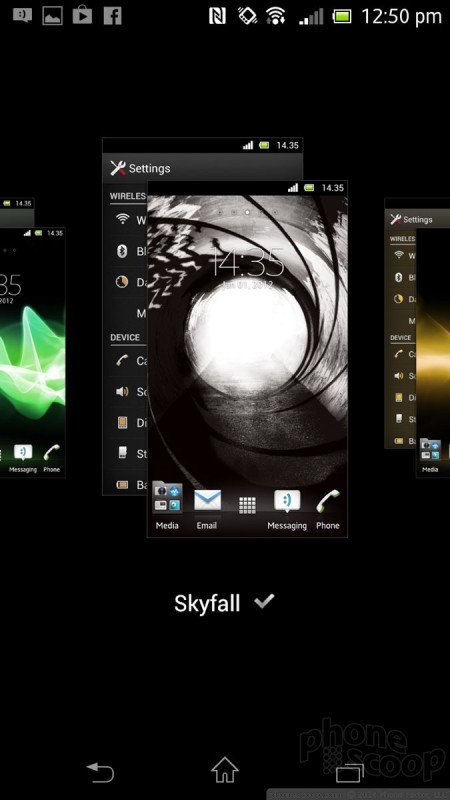Tap the Display icon in Skyfall settings preview
Image resolution: width=450 pixels, height=800 pixels.
pos(122,422)
